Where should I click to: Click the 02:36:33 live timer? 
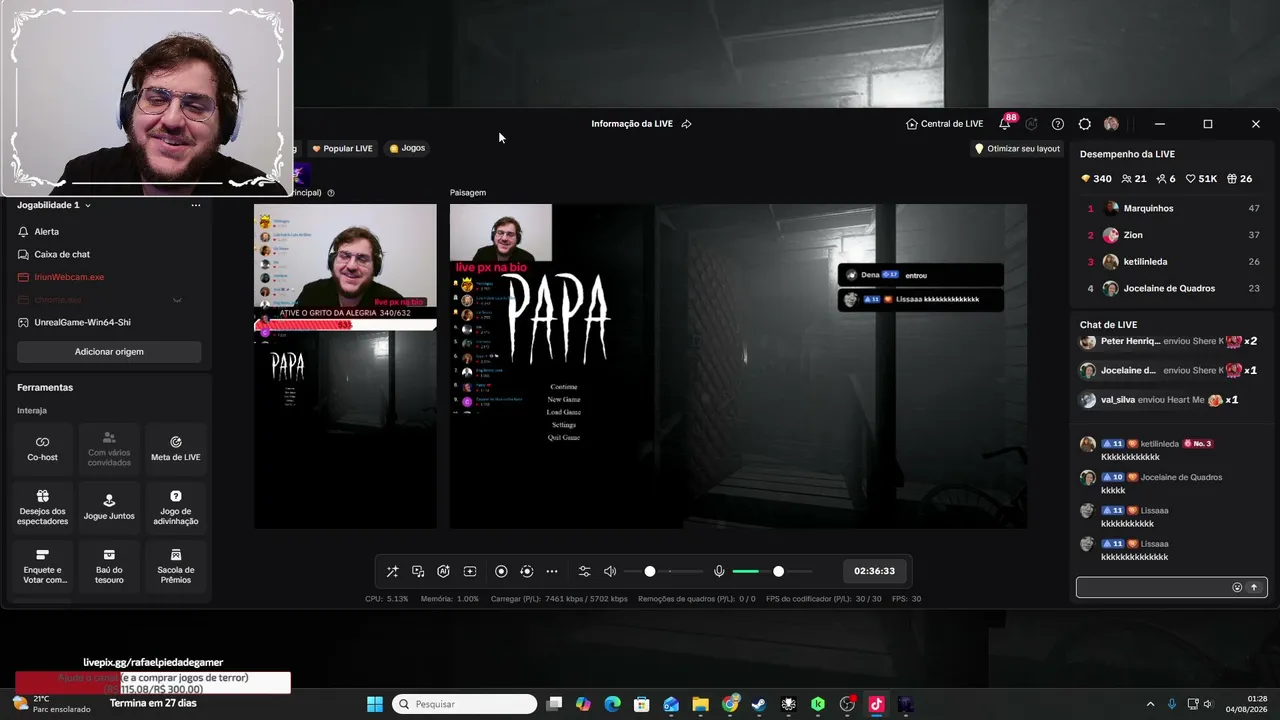874,571
